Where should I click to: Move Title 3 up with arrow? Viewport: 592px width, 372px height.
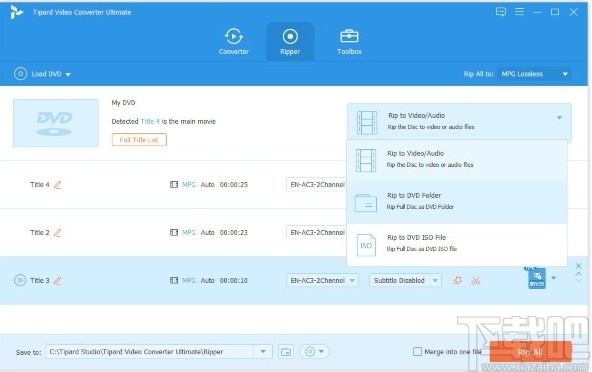click(x=578, y=274)
